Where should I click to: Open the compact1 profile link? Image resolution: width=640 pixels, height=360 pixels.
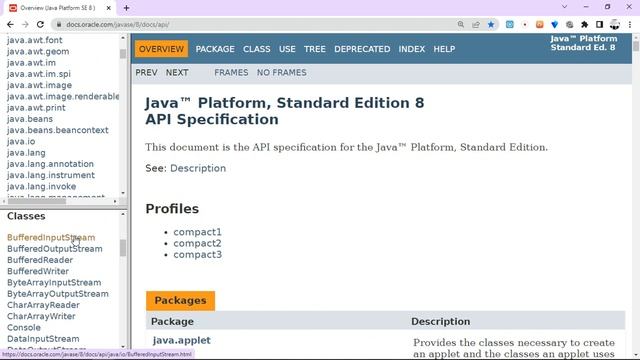198,232
